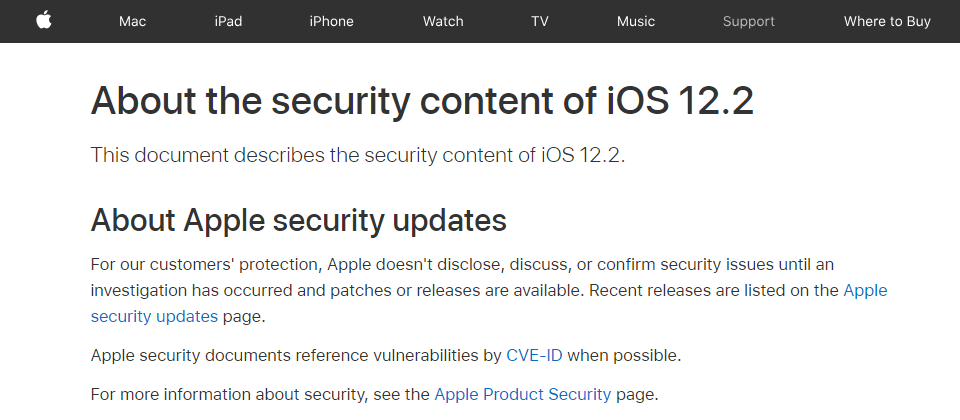Click the 'About the security content of iOS 12.2' title
Image resolution: width=960 pixels, height=420 pixels.
(422, 101)
